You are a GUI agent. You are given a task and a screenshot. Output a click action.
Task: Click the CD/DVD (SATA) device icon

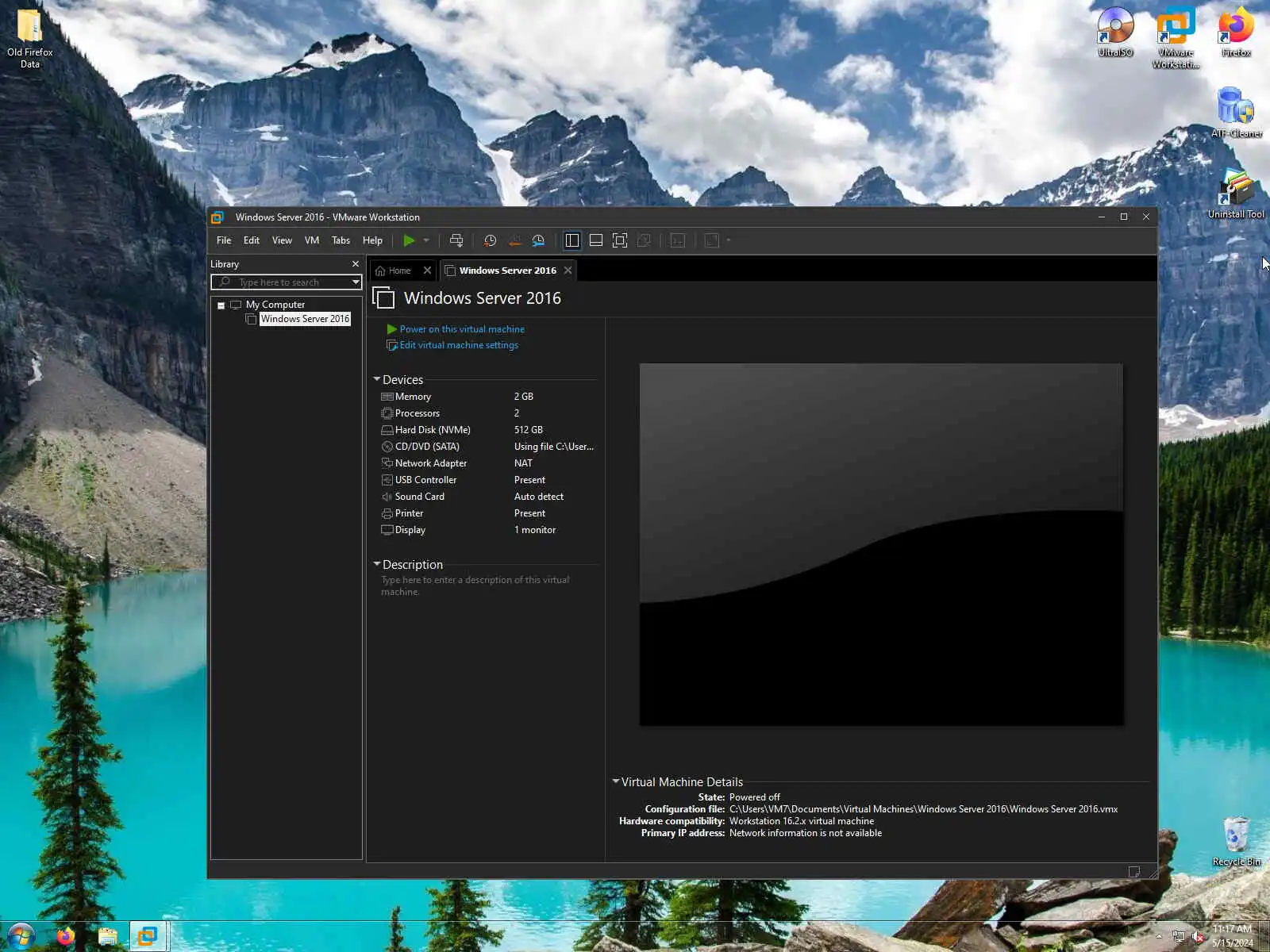(387, 447)
